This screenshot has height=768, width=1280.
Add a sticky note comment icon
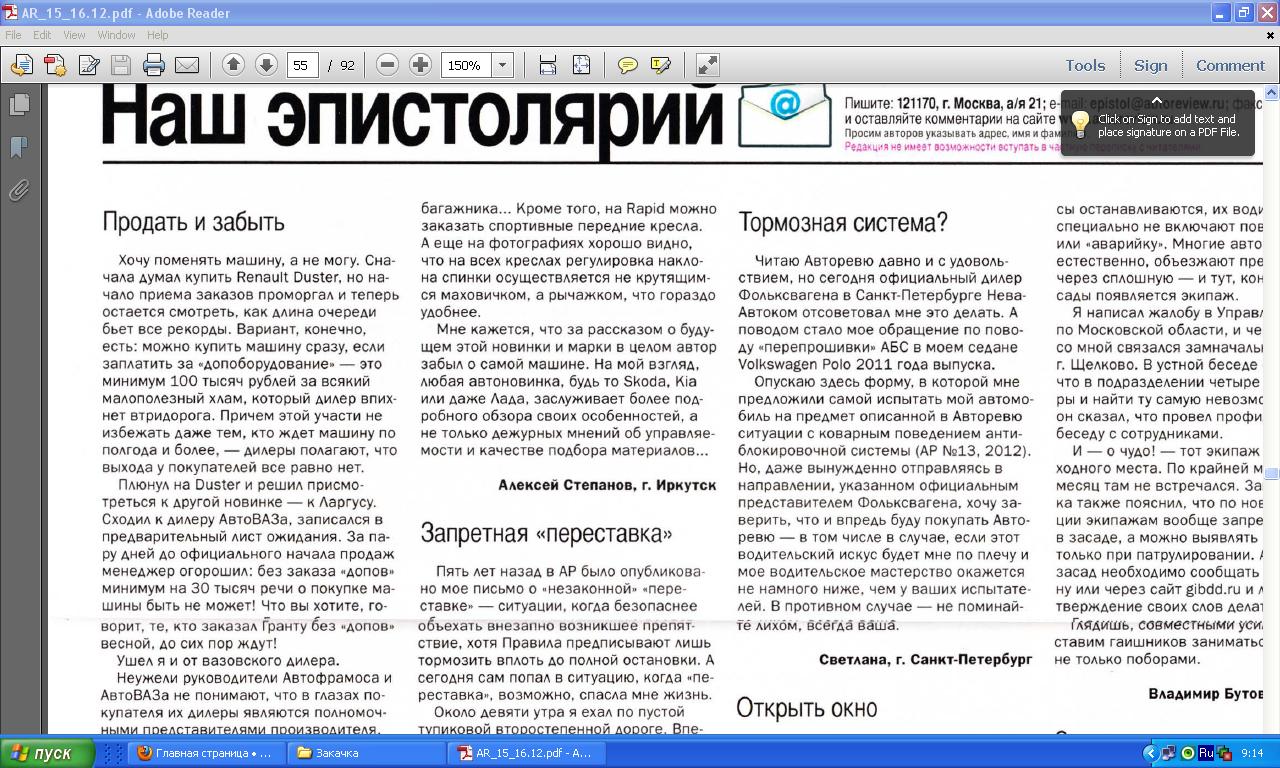[x=628, y=65]
